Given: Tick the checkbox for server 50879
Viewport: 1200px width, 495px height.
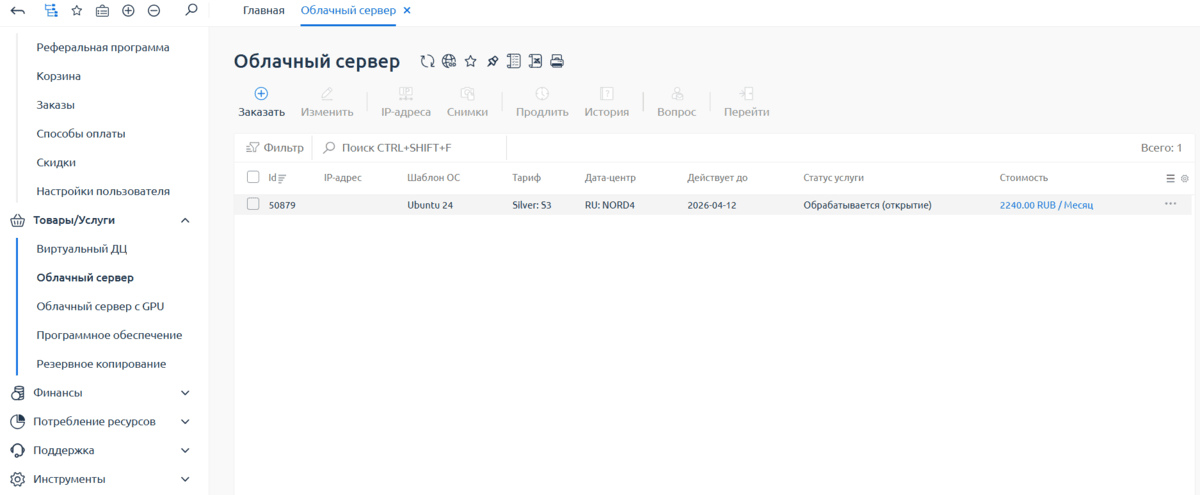Looking at the screenshot, I should pos(253,204).
